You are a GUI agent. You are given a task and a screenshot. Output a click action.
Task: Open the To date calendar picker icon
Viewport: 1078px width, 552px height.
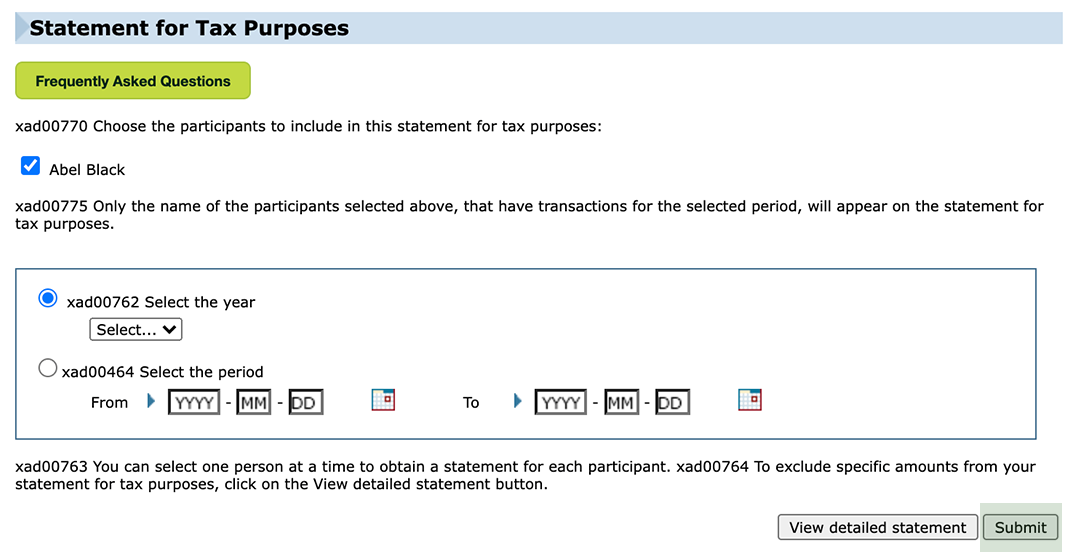(749, 399)
